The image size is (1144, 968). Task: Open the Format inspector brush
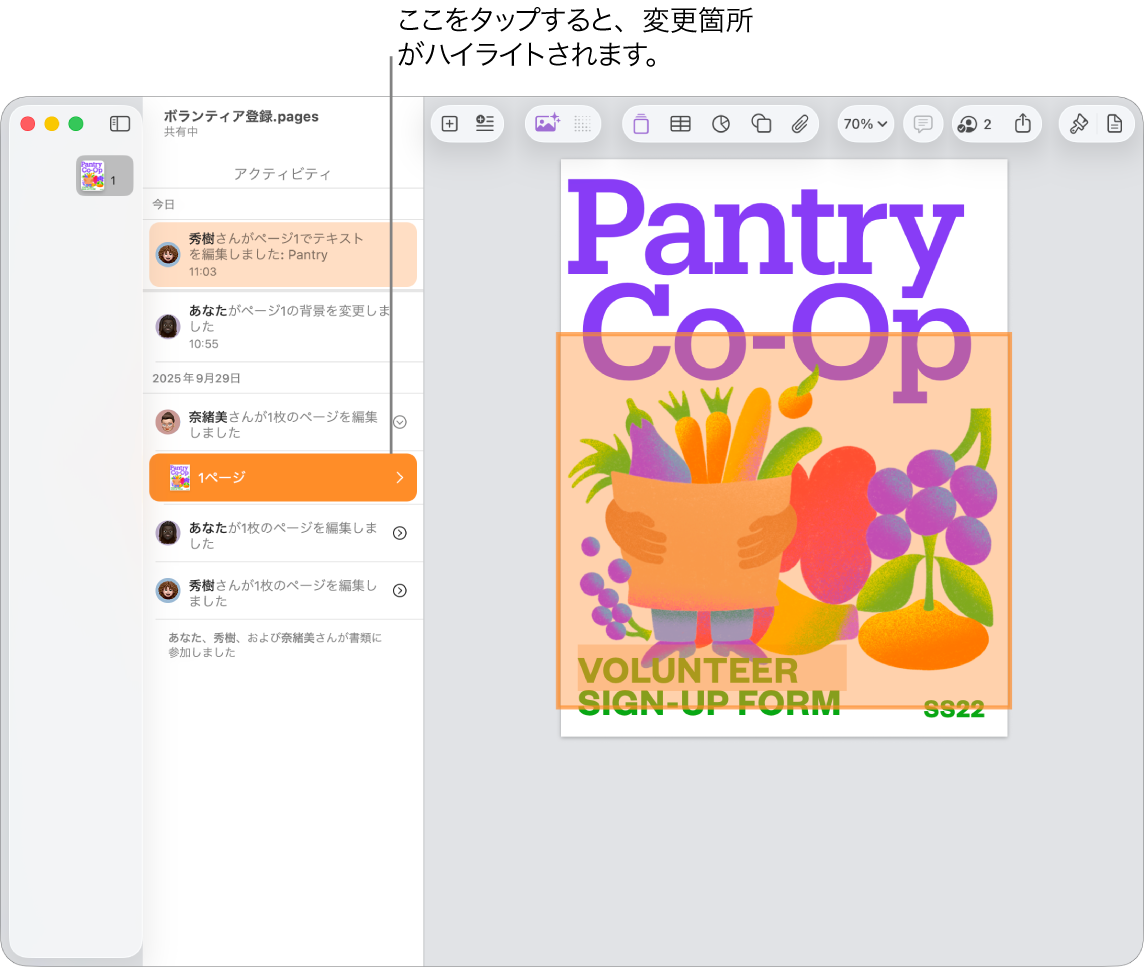[1078, 123]
